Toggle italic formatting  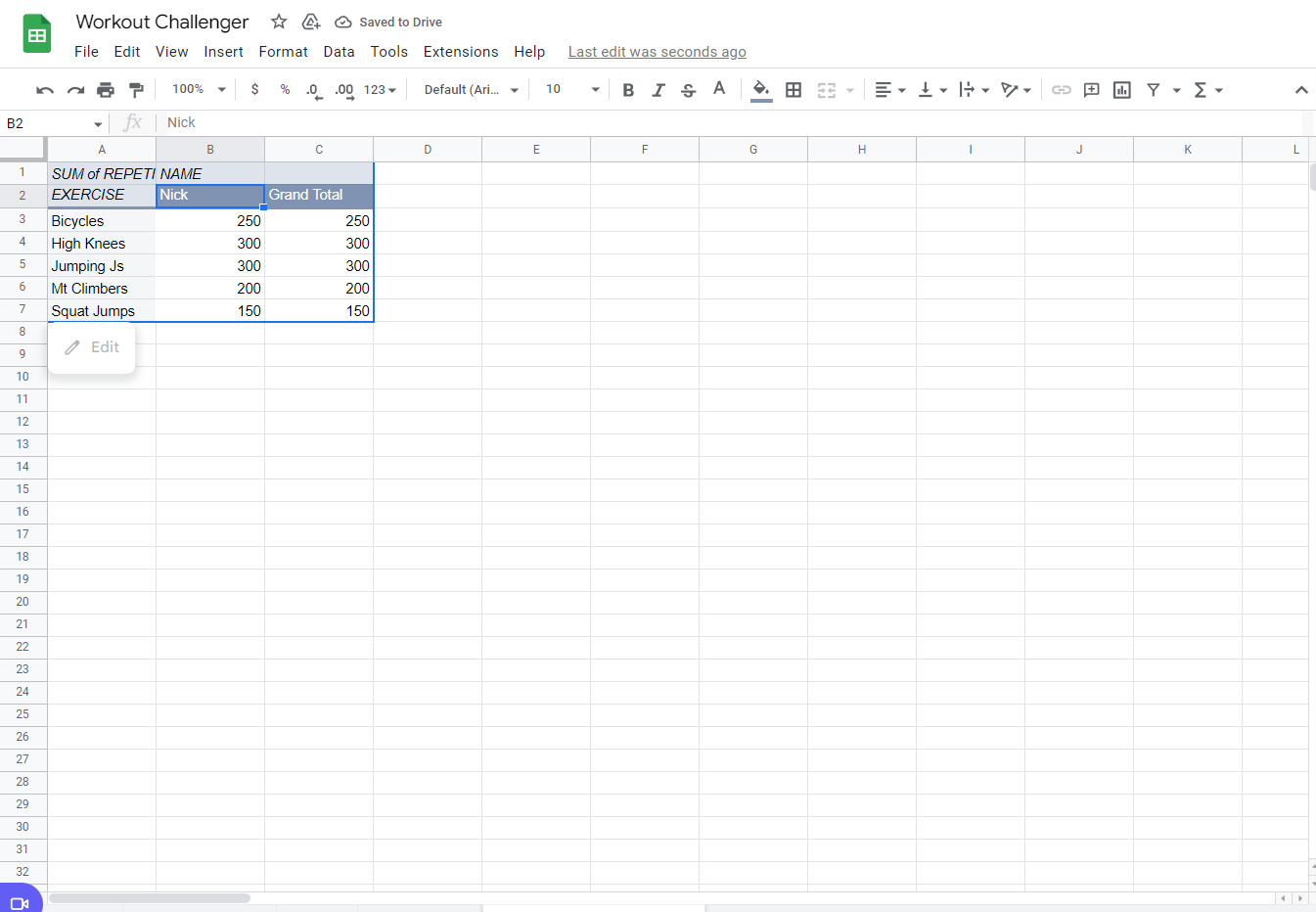[x=658, y=90]
